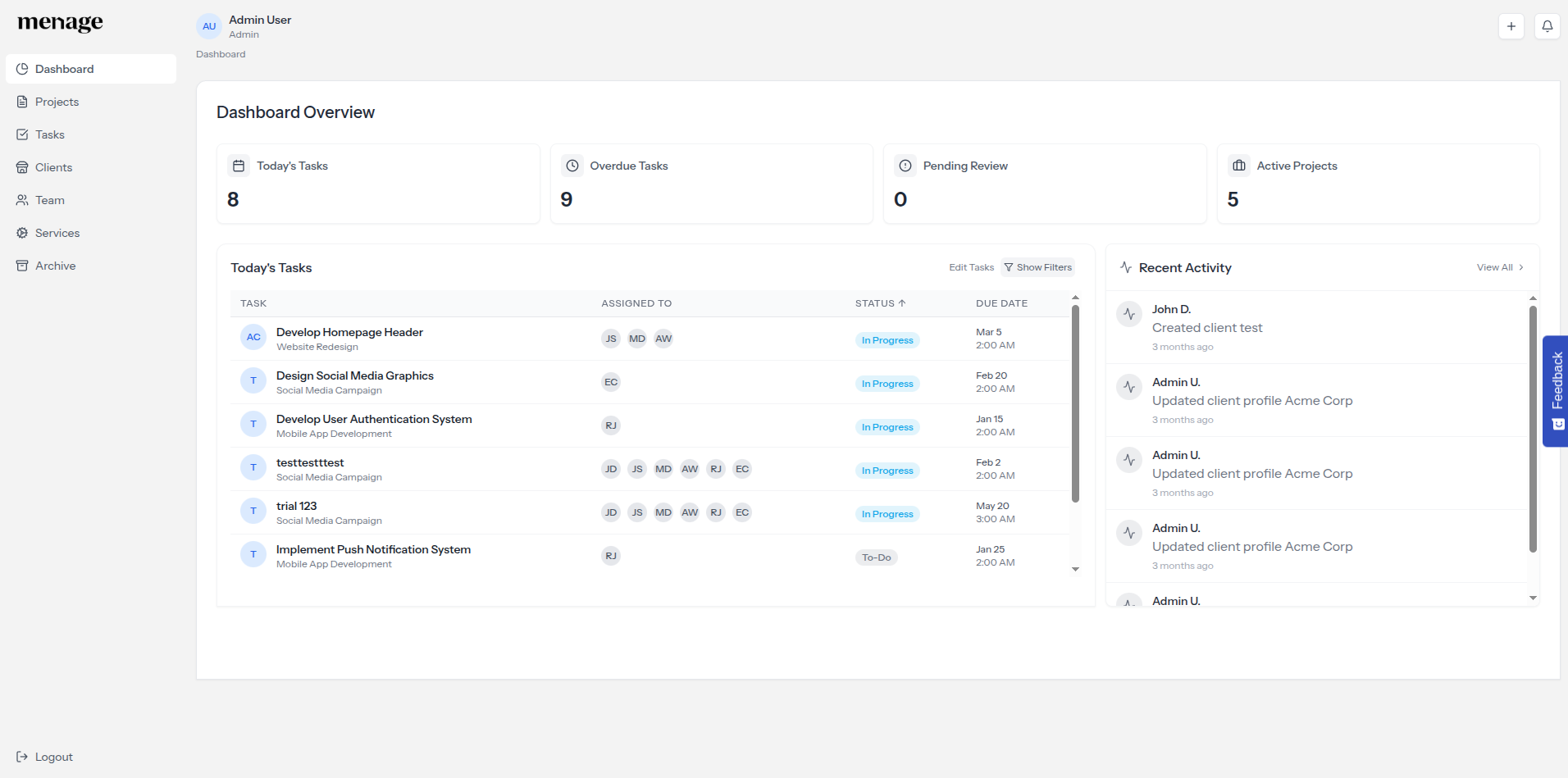Open the Projects section in sidebar

click(57, 101)
